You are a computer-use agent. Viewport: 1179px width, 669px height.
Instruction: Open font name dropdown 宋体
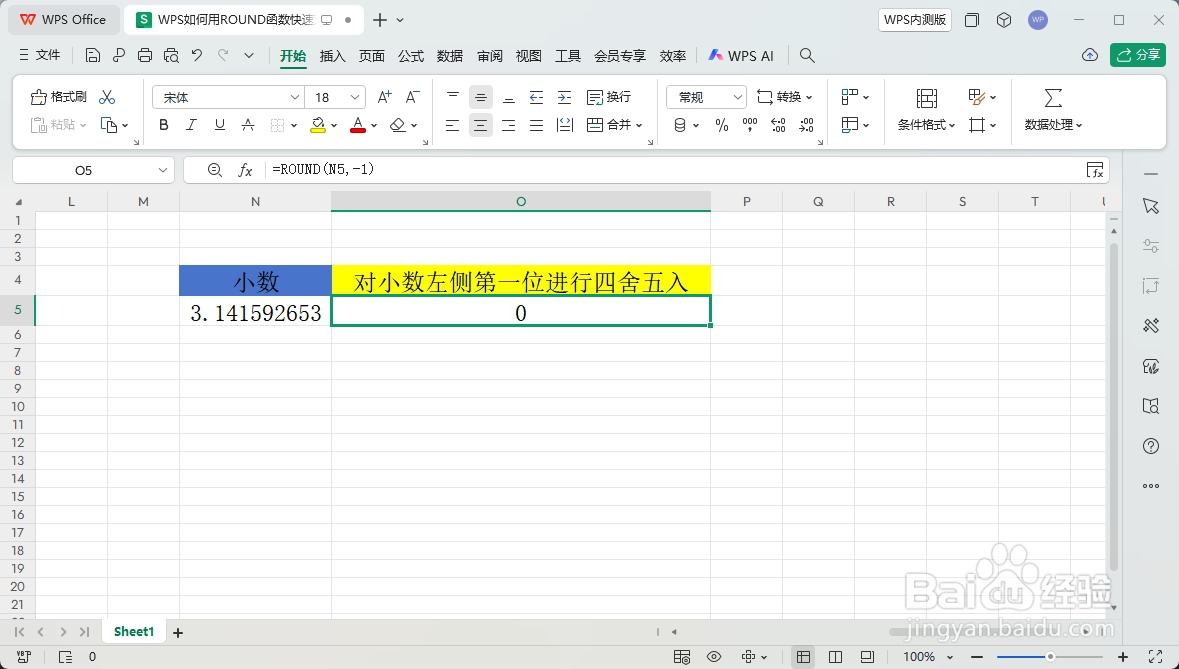[x=295, y=97]
